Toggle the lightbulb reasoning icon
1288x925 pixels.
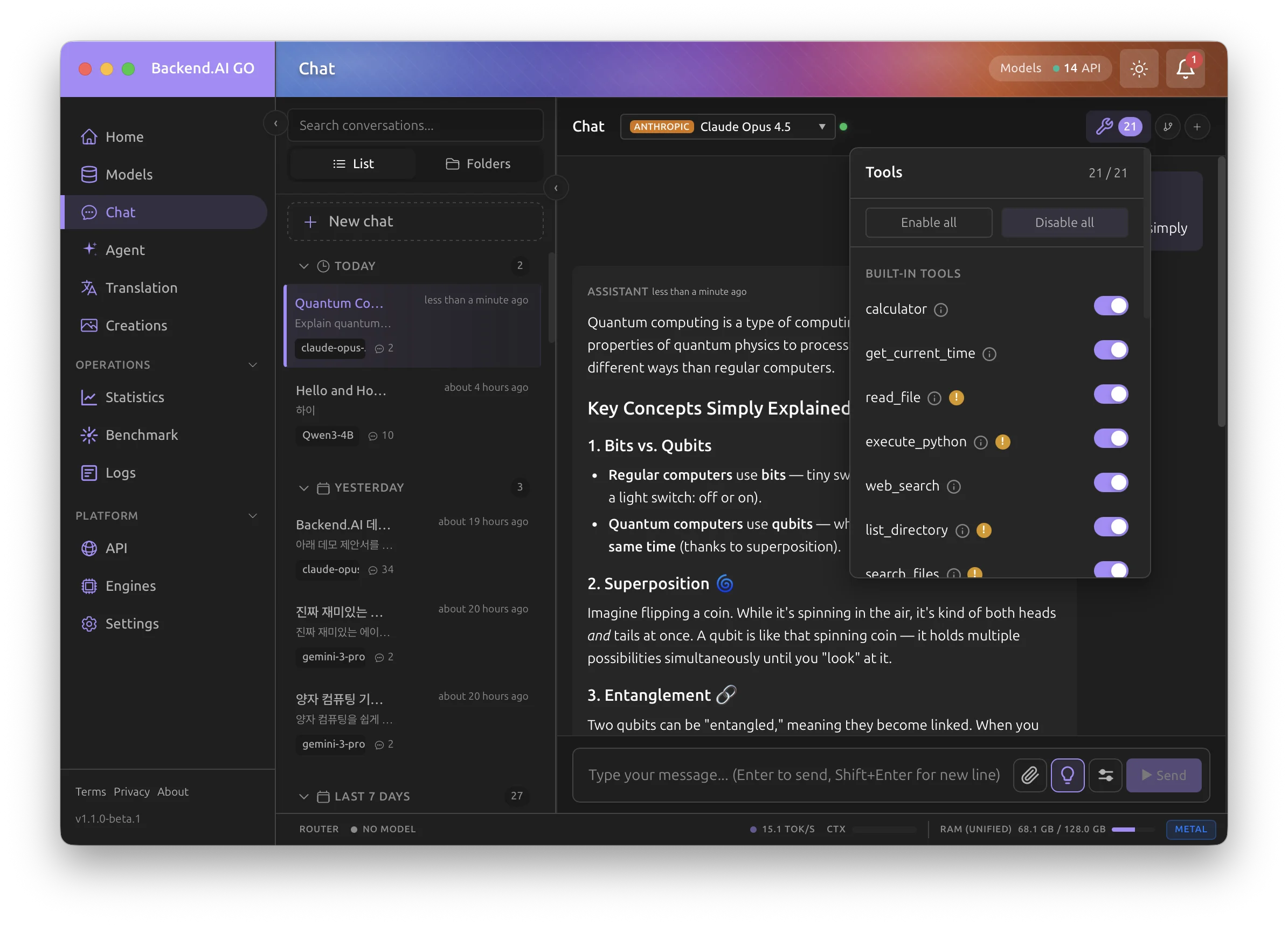1068,775
